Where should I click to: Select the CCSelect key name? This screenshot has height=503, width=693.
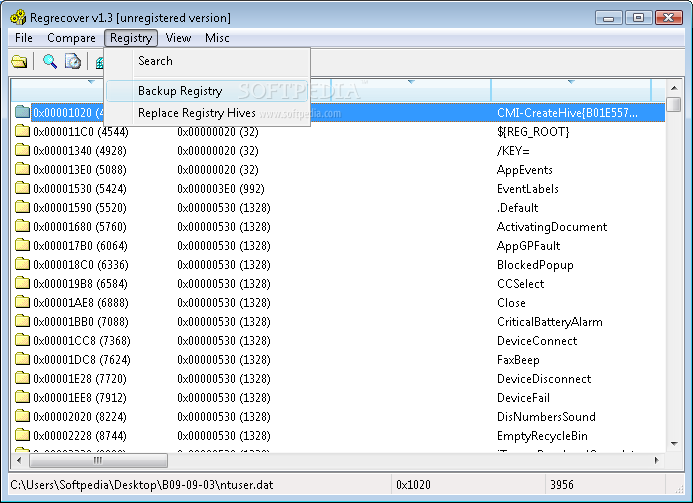(521, 284)
